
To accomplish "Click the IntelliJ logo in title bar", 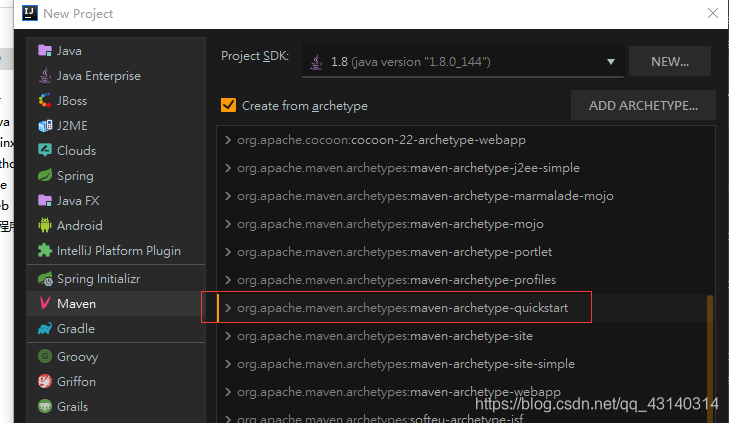I will pos(30,13).
